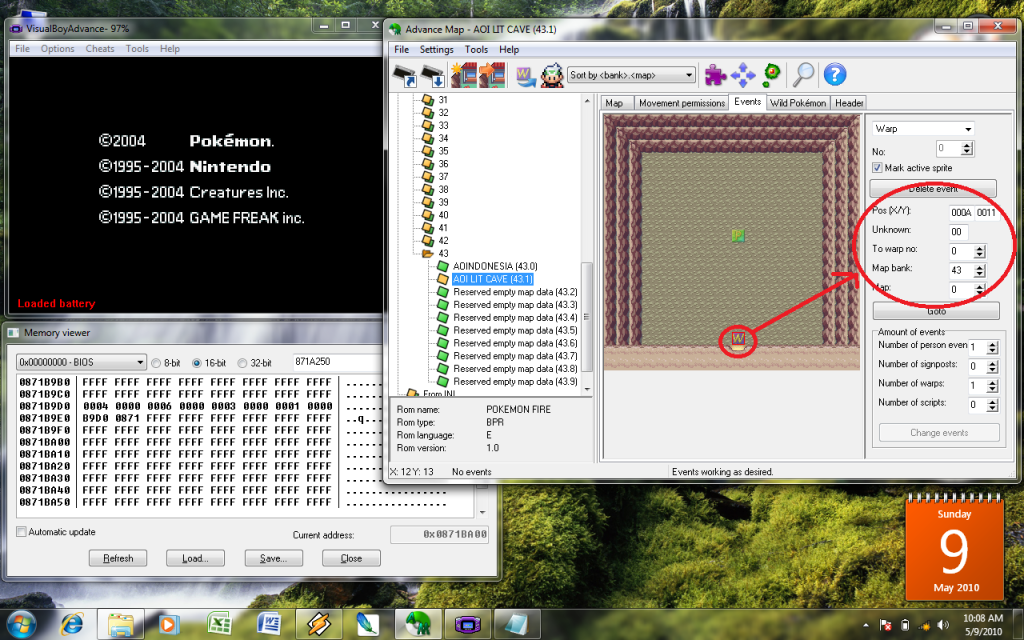Select the W warp event on map
Viewport: 1024px width, 640px height.
coord(738,340)
